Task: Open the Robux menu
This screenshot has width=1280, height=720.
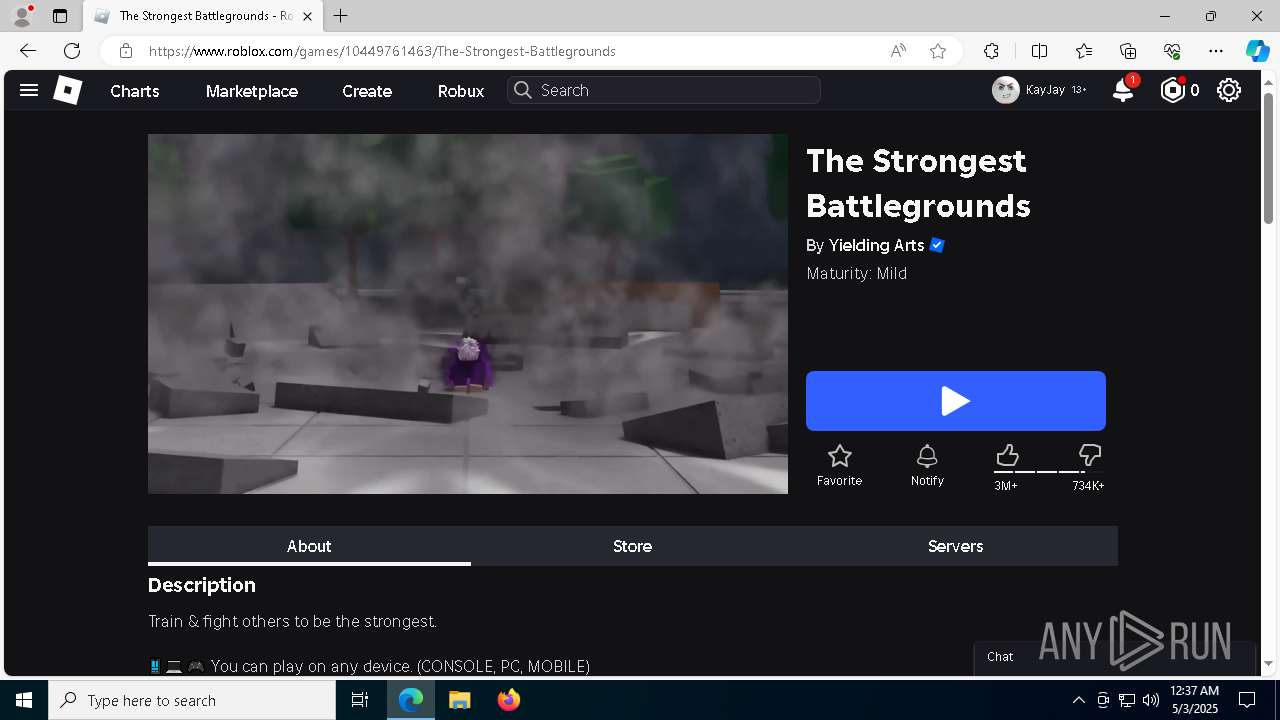Action: pyautogui.click(x=461, y=91)
